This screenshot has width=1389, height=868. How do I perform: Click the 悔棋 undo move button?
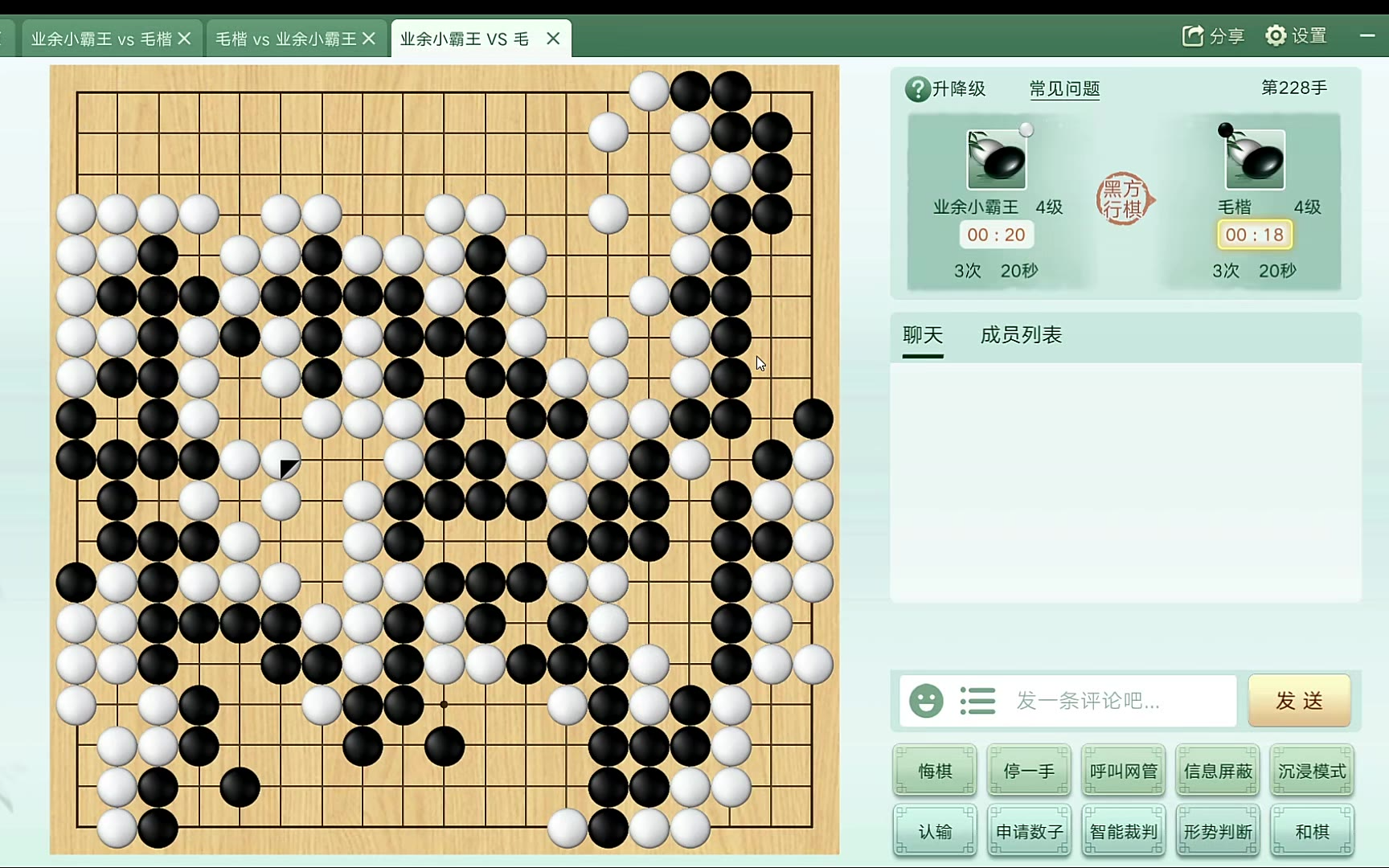935,771
